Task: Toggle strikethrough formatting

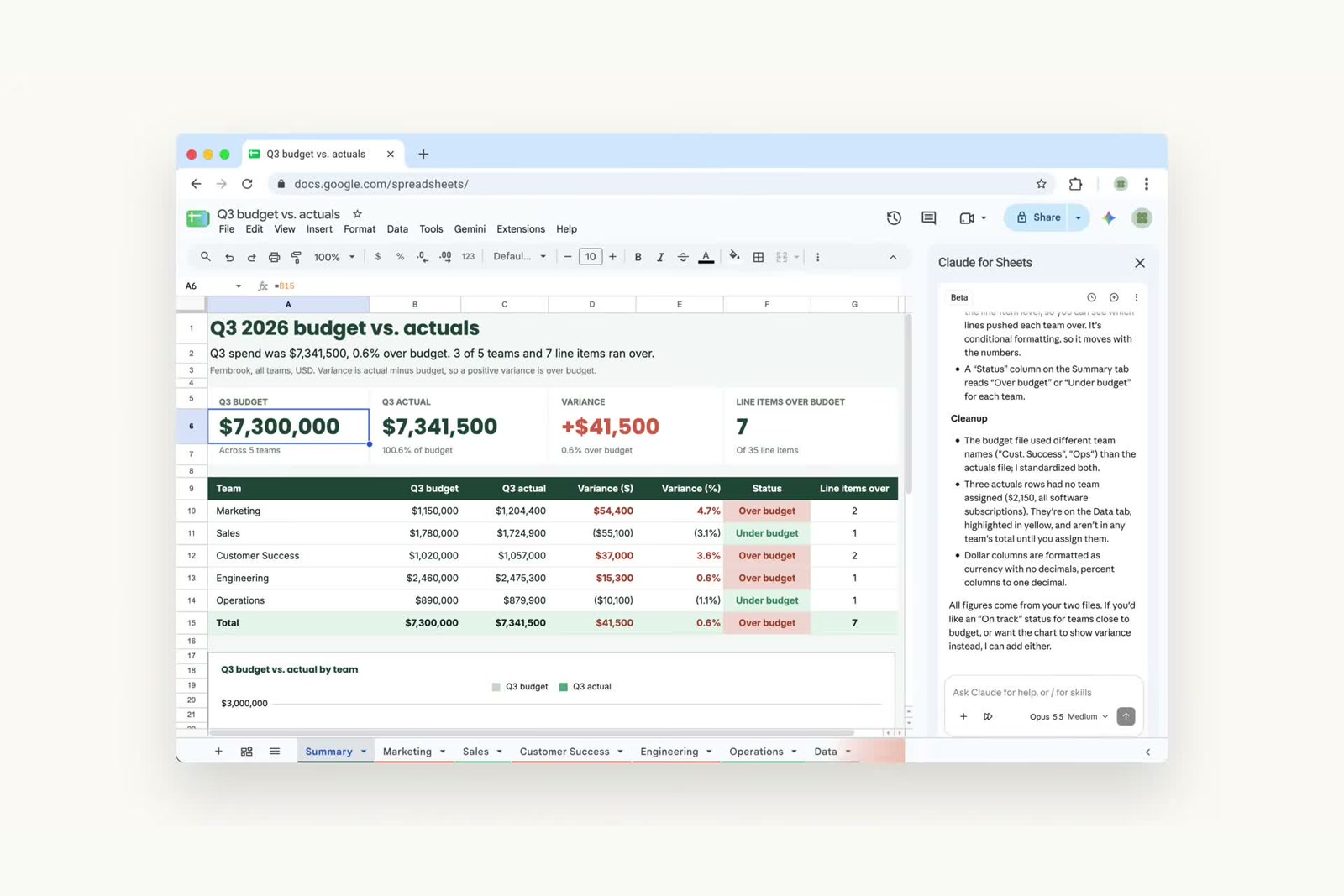Action: pos(683,257)
